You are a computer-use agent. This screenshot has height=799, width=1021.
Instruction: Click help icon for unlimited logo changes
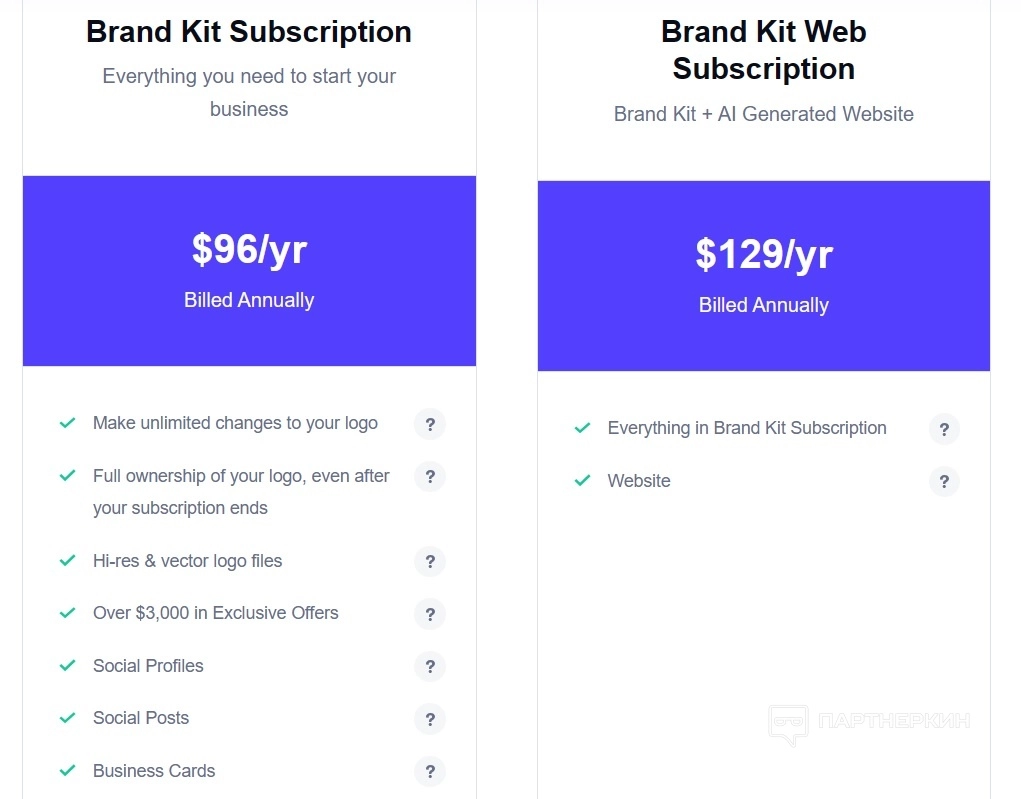tap(430, 424)
